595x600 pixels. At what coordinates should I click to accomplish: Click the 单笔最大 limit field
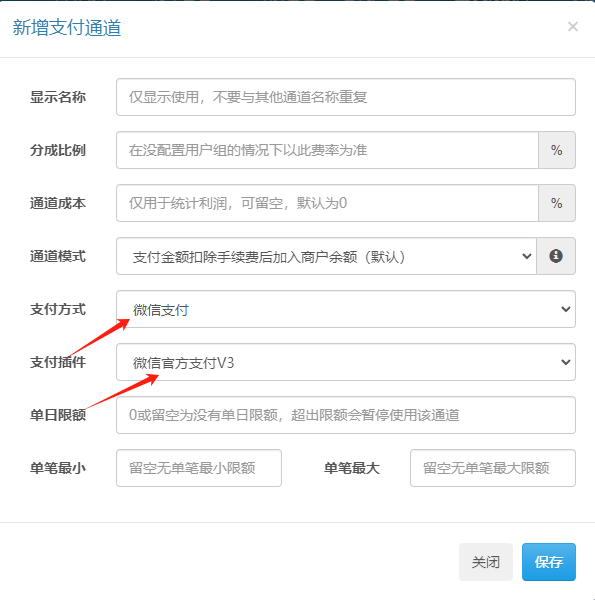point(493,468)
